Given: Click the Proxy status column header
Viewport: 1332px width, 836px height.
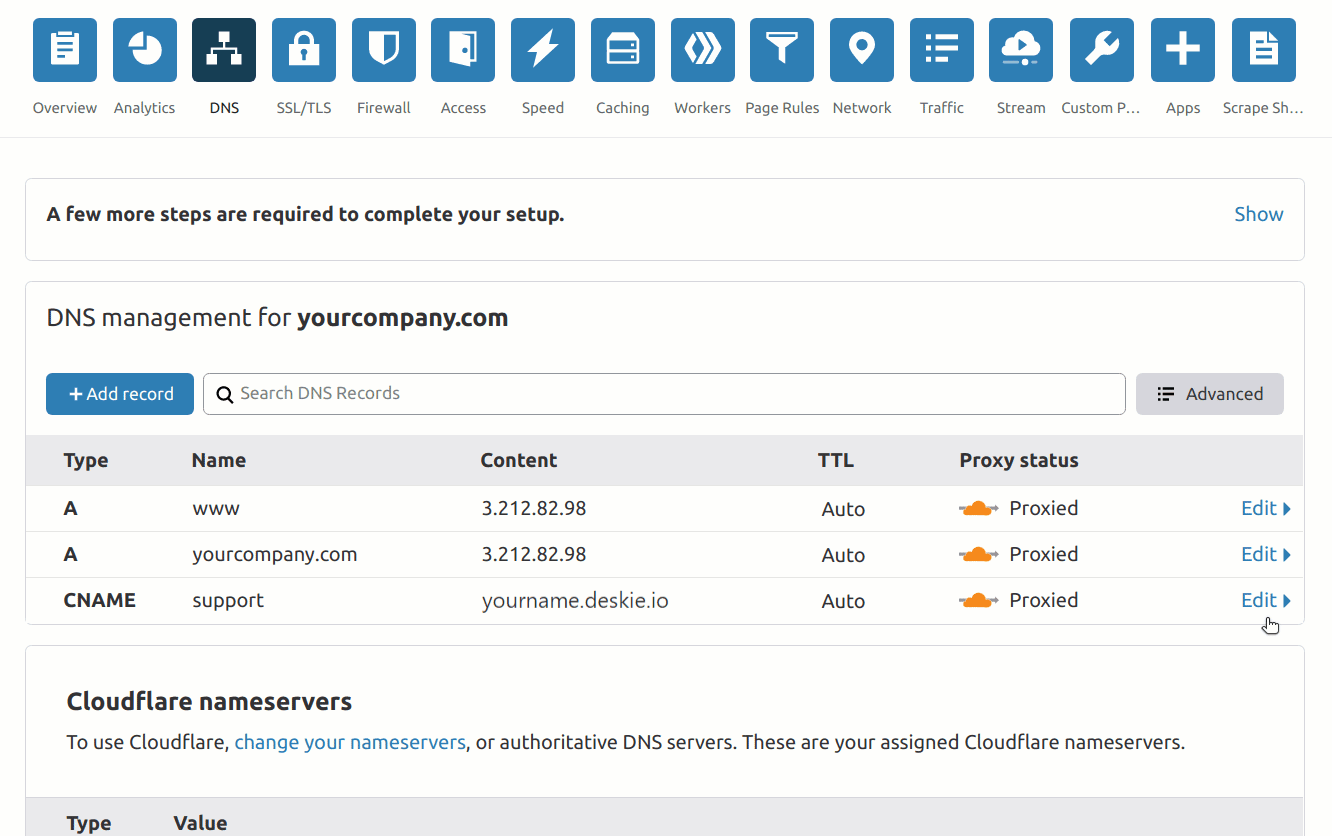Looking at the screenshot, I should (x=1019, y=461).
